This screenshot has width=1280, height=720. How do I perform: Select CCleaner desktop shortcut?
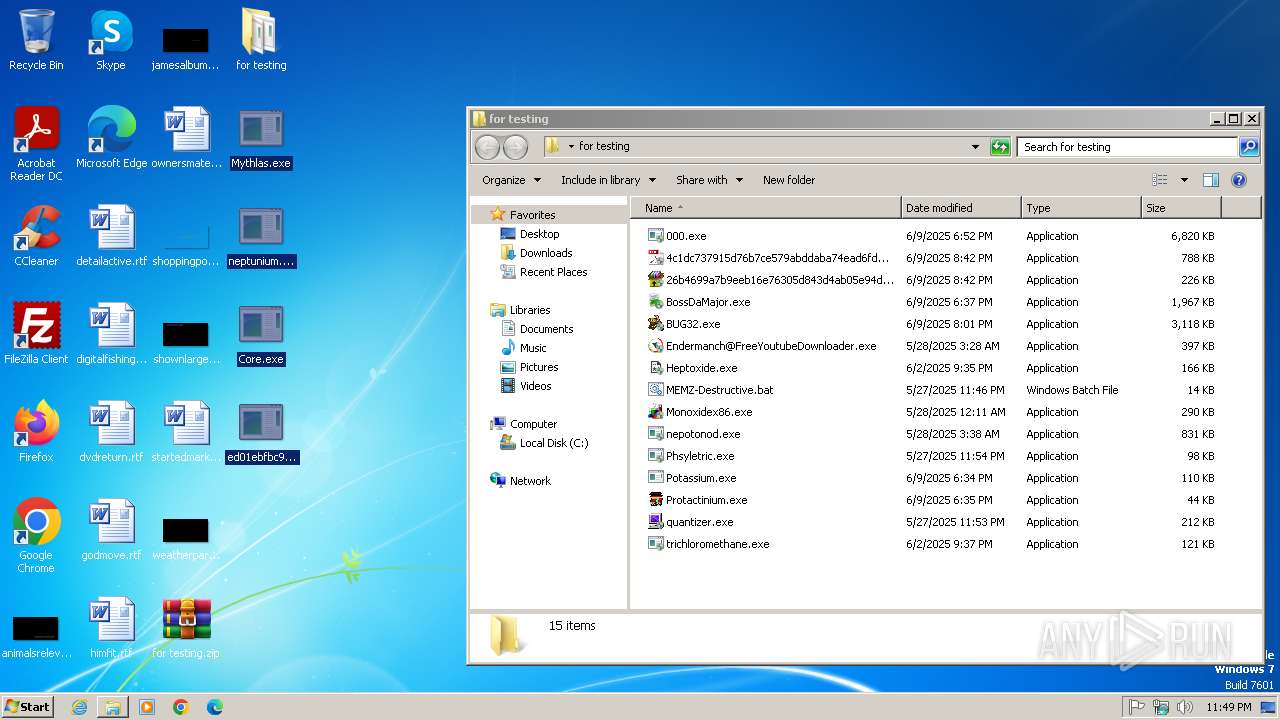pyautogui.click(x=36, y=236)
